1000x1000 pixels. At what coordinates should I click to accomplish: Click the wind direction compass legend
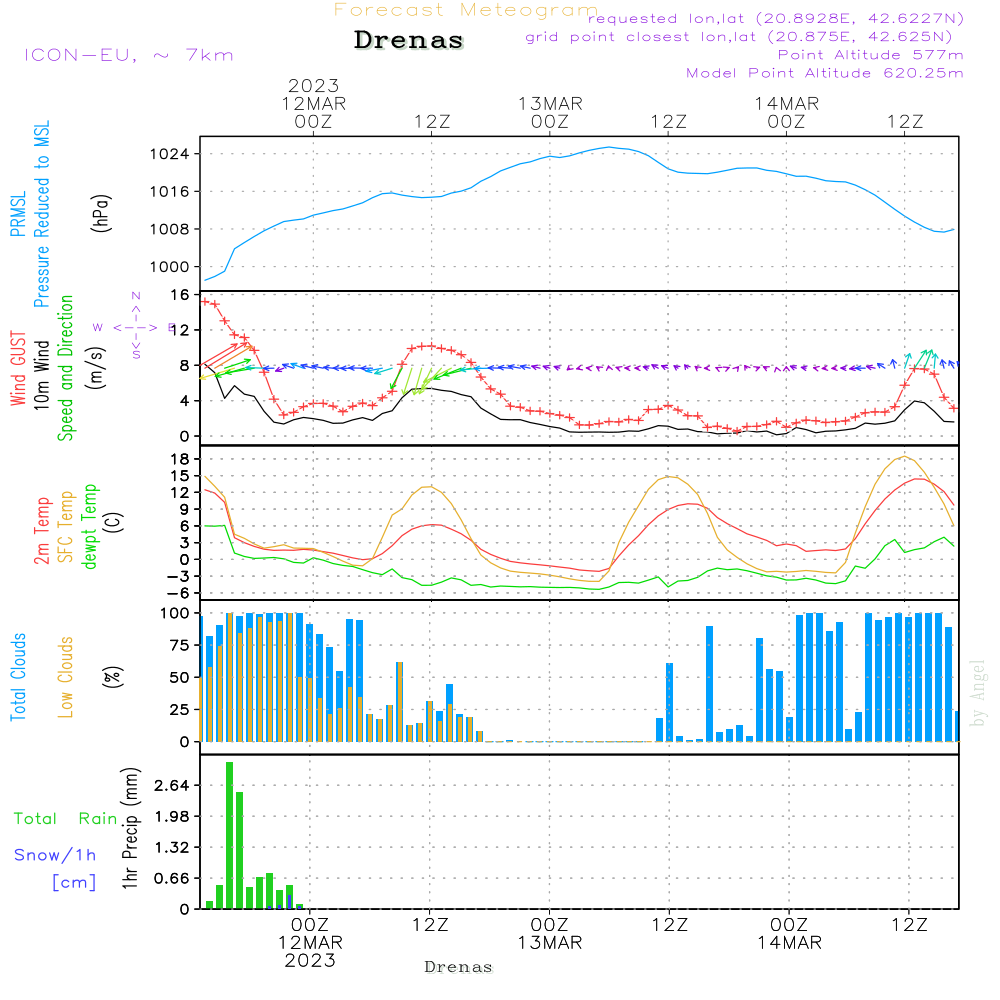pos(135,326)
